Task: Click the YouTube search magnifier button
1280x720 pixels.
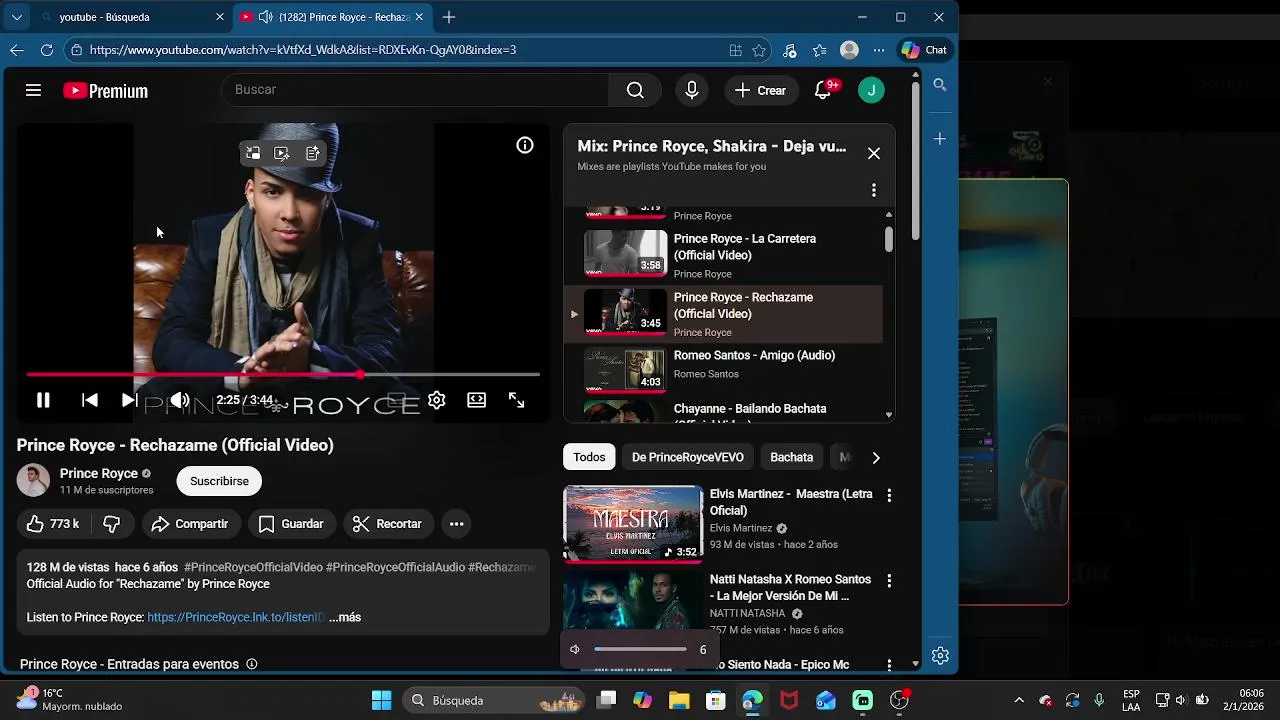Action: (x=635, y=90)
